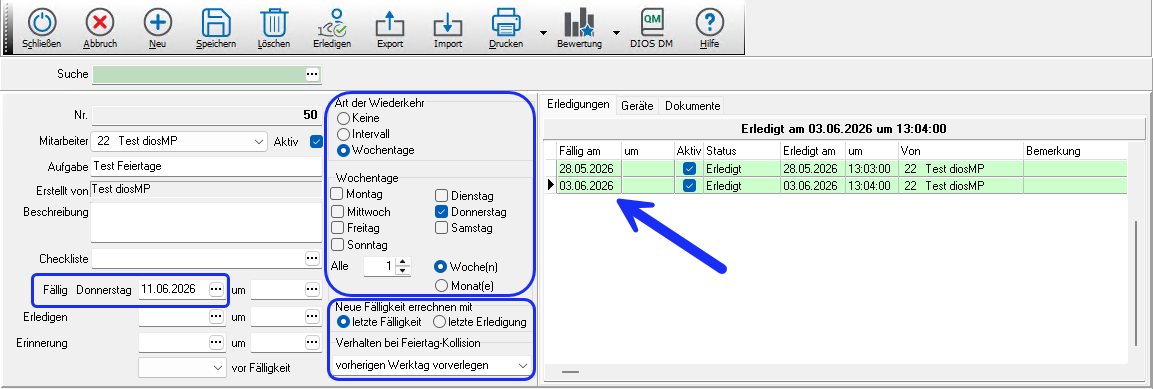Toggle Aktiv checkbox in 28.05.2026 row
The height and width of the screenshot is (389, 1153).
pos(689,169)
